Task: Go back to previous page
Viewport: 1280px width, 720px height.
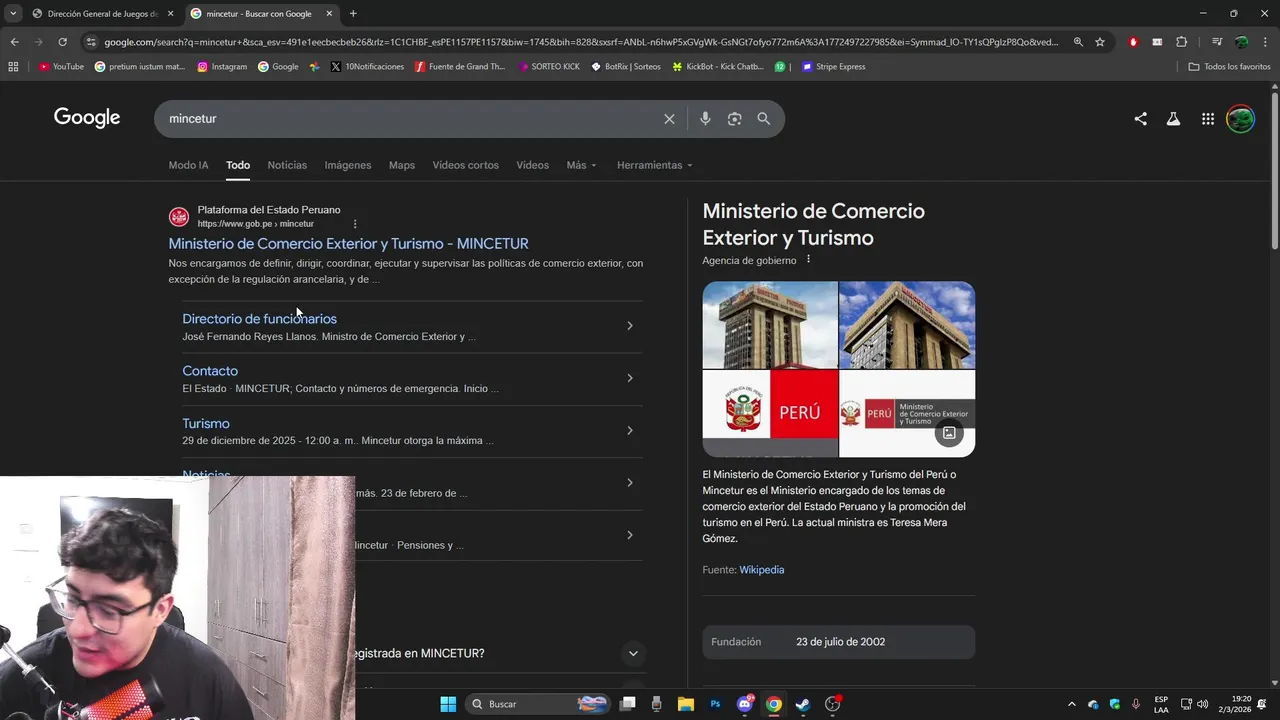Action: [14, 42]
